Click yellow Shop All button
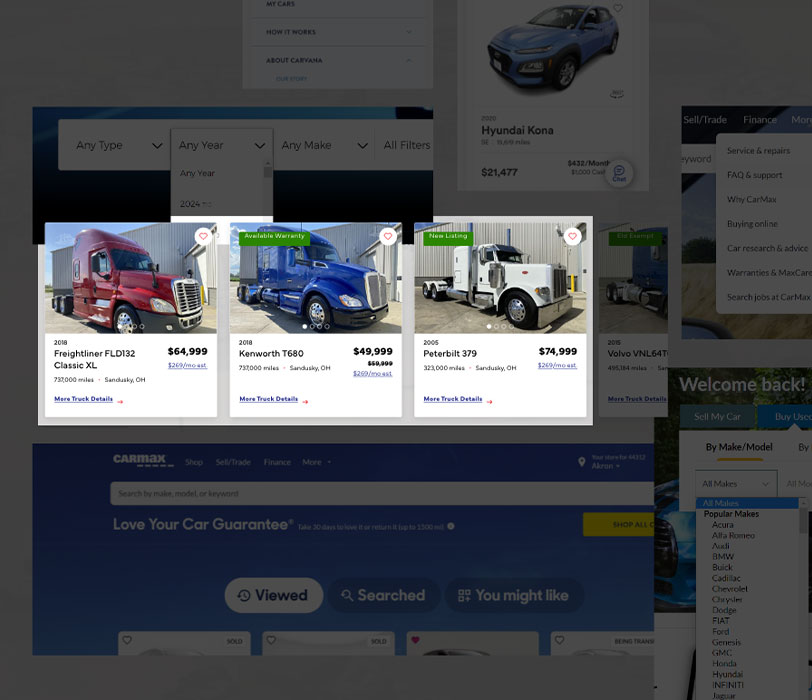The width and height of the screenshot is (812, 700). click(618, 524)
